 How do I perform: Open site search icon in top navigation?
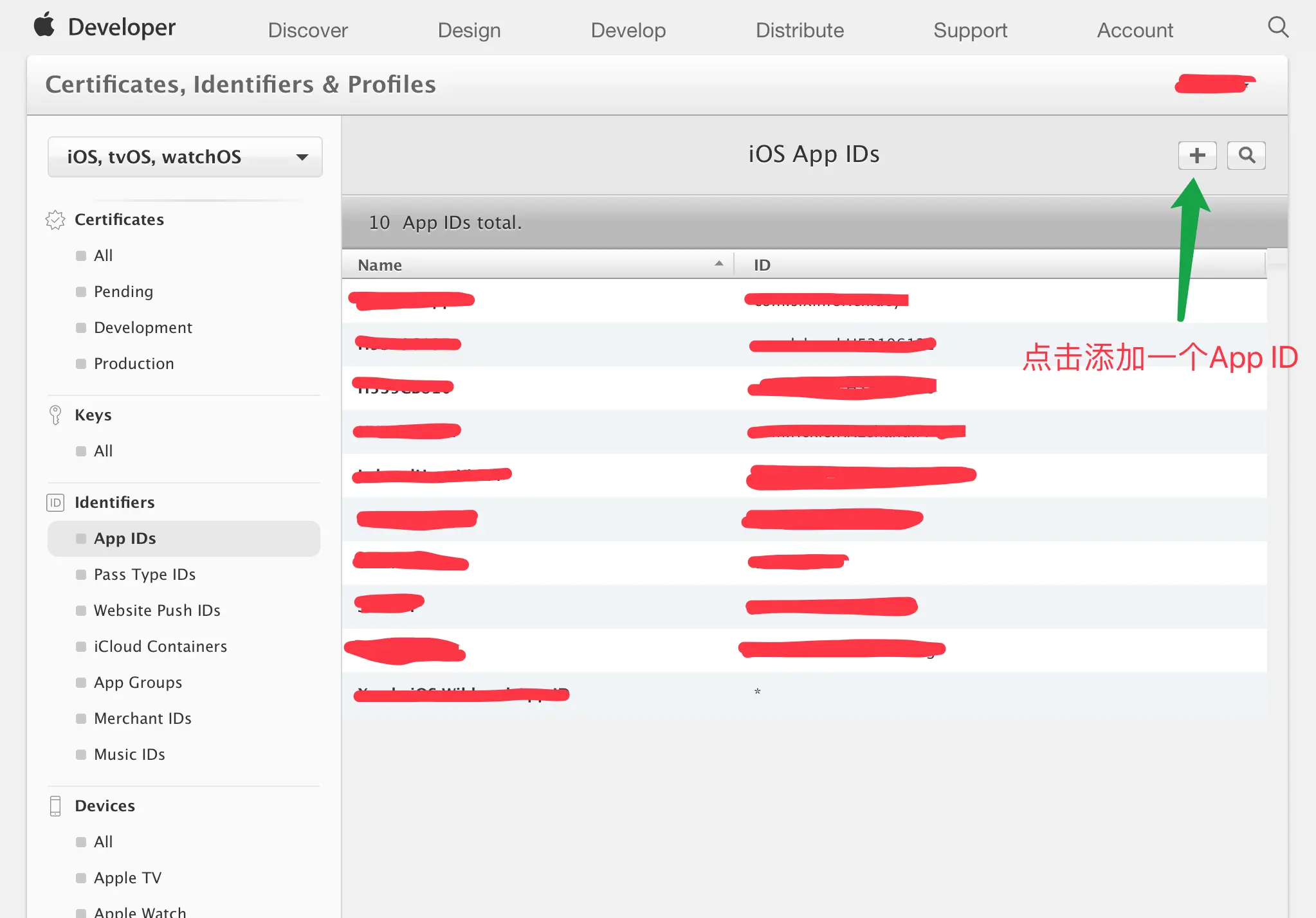(1277, 28)
